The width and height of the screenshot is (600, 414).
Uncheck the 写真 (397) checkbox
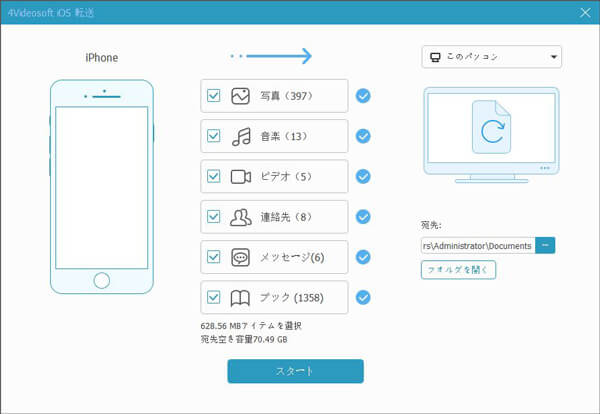click(214, 96)
